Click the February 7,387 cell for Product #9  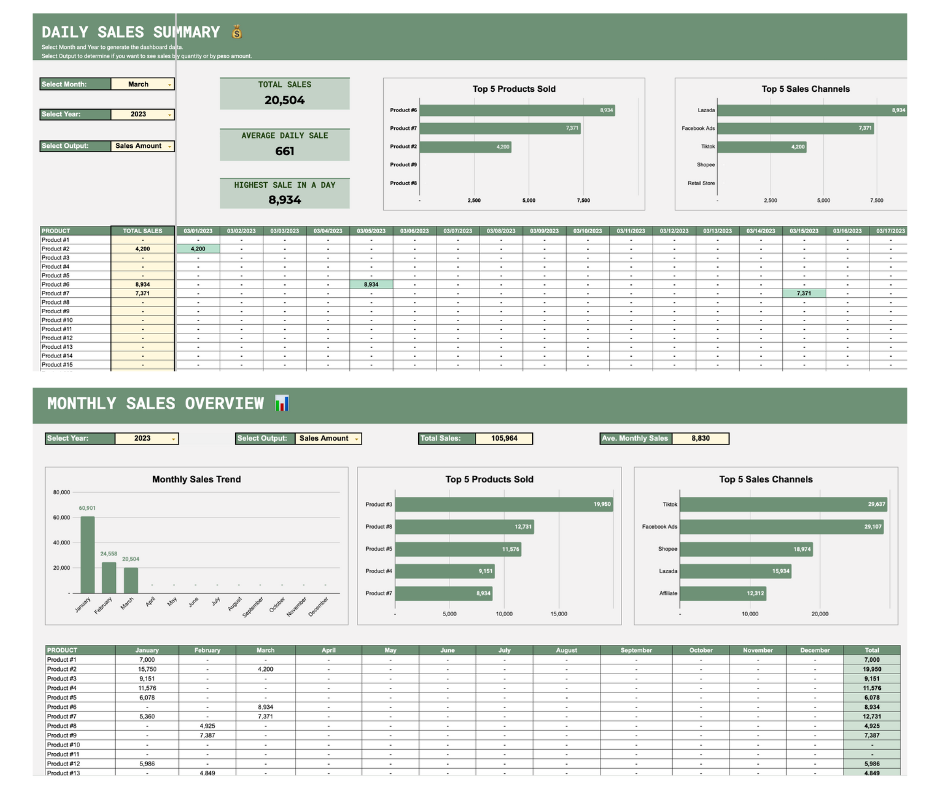[207, 735]
